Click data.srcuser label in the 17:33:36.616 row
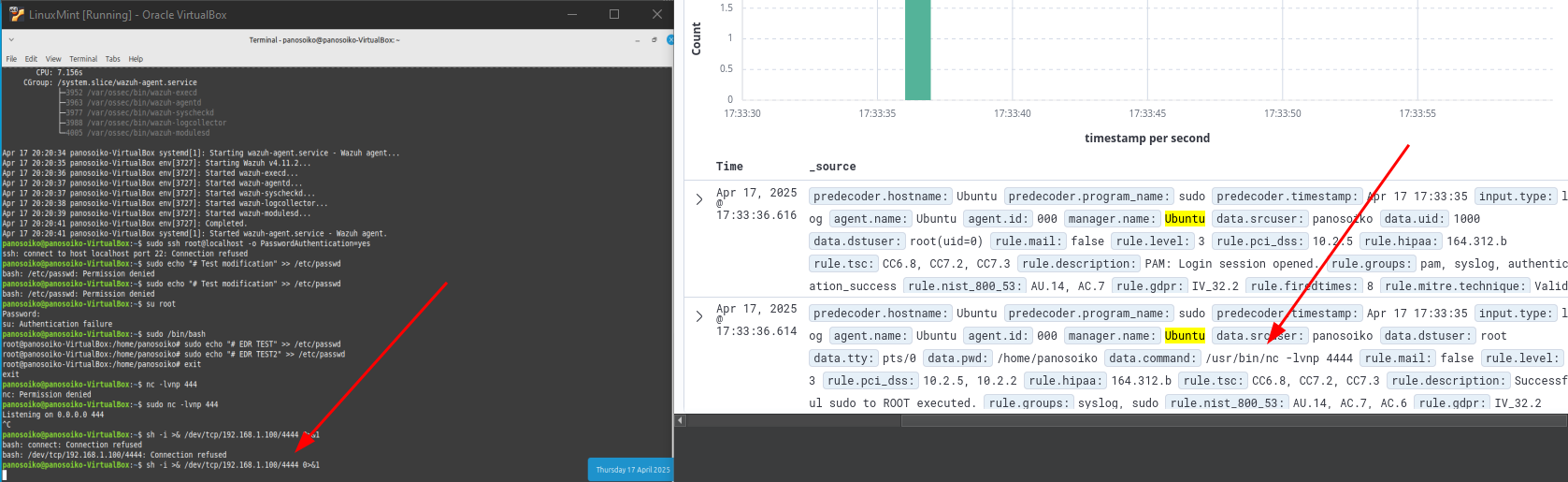Viewport: 1568px width, 482px height. [x=1259, y=219]
